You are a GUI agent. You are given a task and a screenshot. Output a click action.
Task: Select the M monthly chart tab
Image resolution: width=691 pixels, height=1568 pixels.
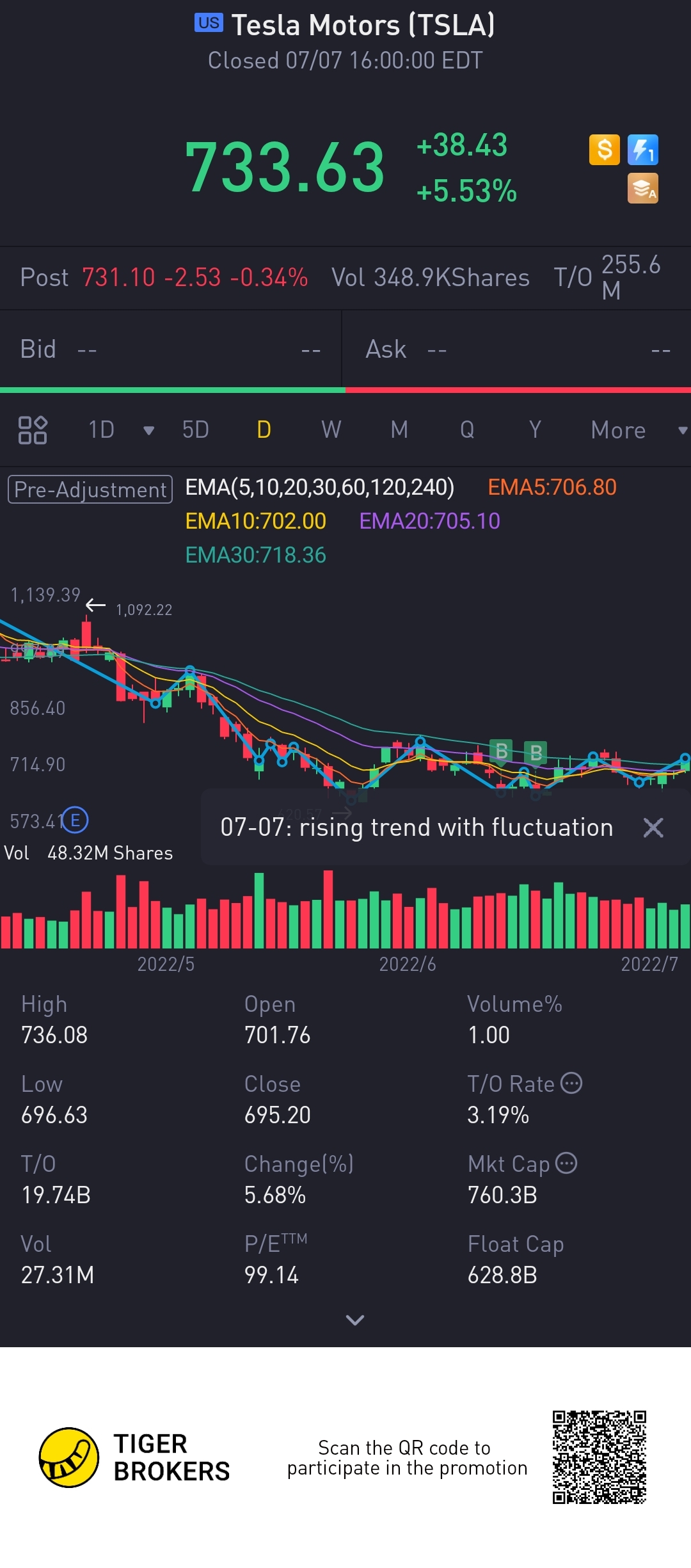(x=399, y=430)
